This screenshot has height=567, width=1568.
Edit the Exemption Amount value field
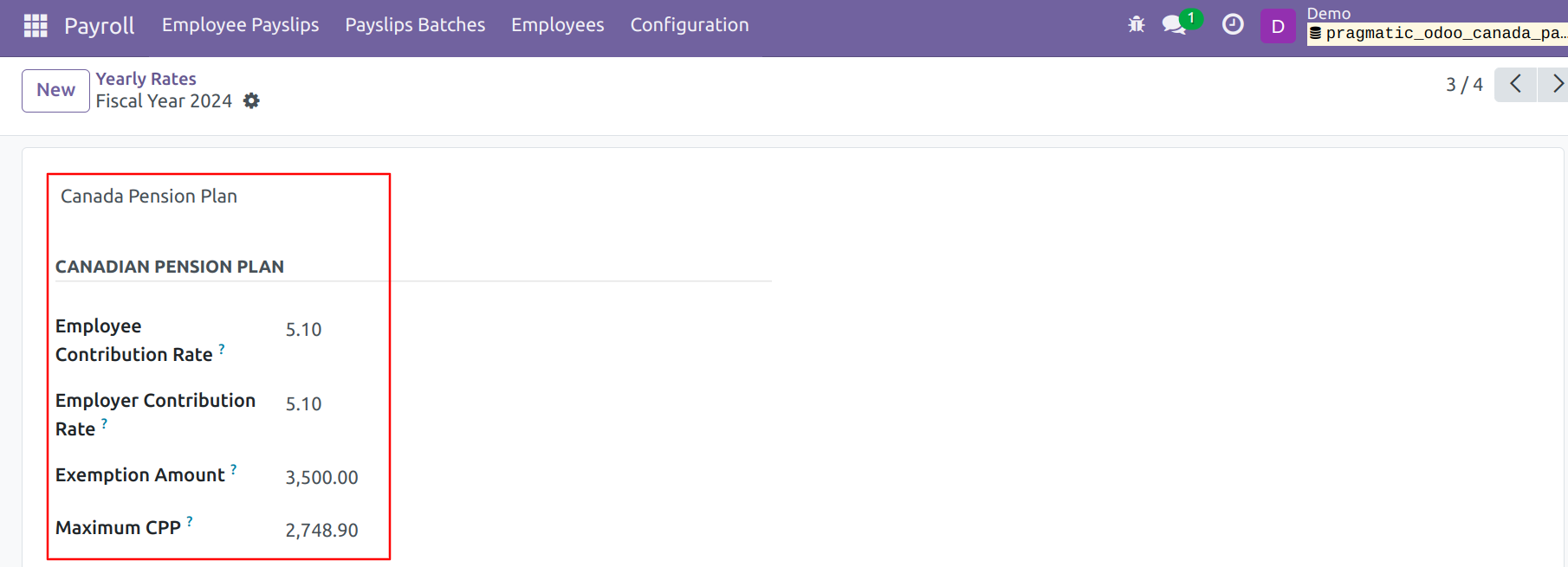pyautogui.click(x=321, y=478)
